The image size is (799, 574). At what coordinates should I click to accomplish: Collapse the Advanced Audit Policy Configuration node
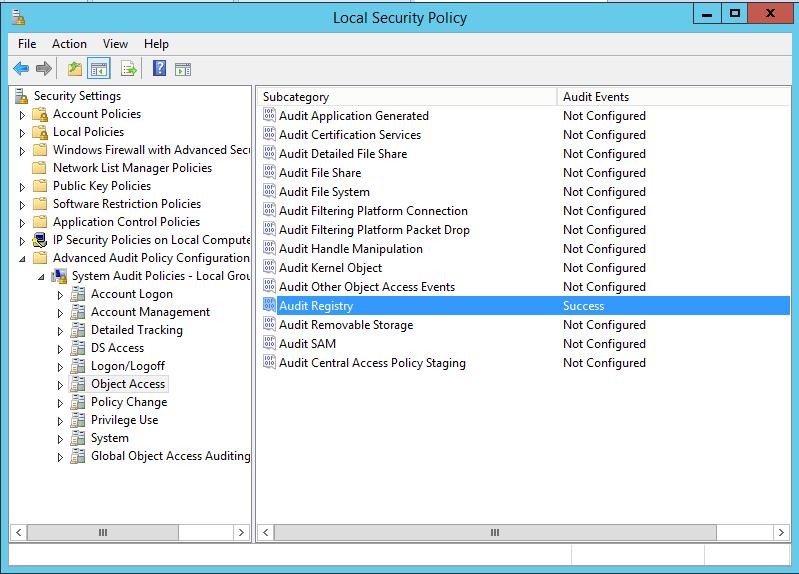tap(22, 258)
